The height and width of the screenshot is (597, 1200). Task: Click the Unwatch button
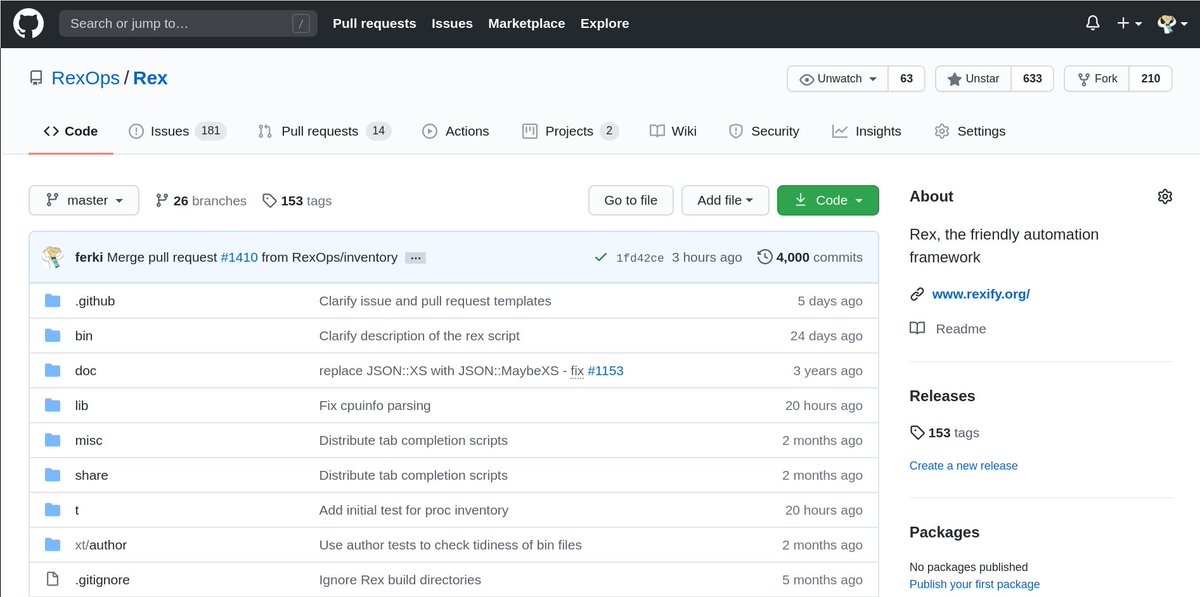point(839,79)
